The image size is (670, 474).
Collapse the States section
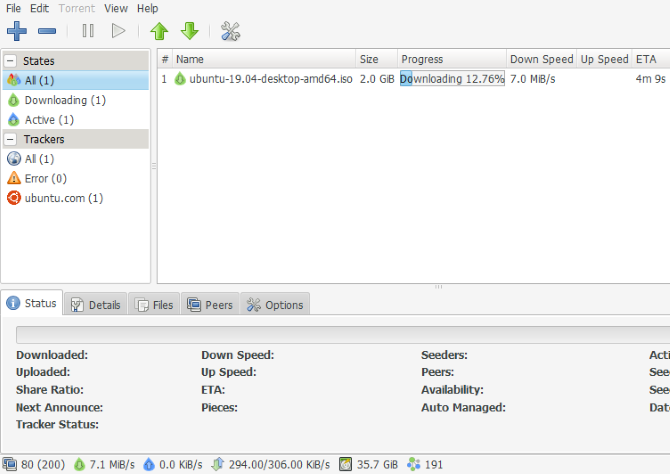pos(11,61)
